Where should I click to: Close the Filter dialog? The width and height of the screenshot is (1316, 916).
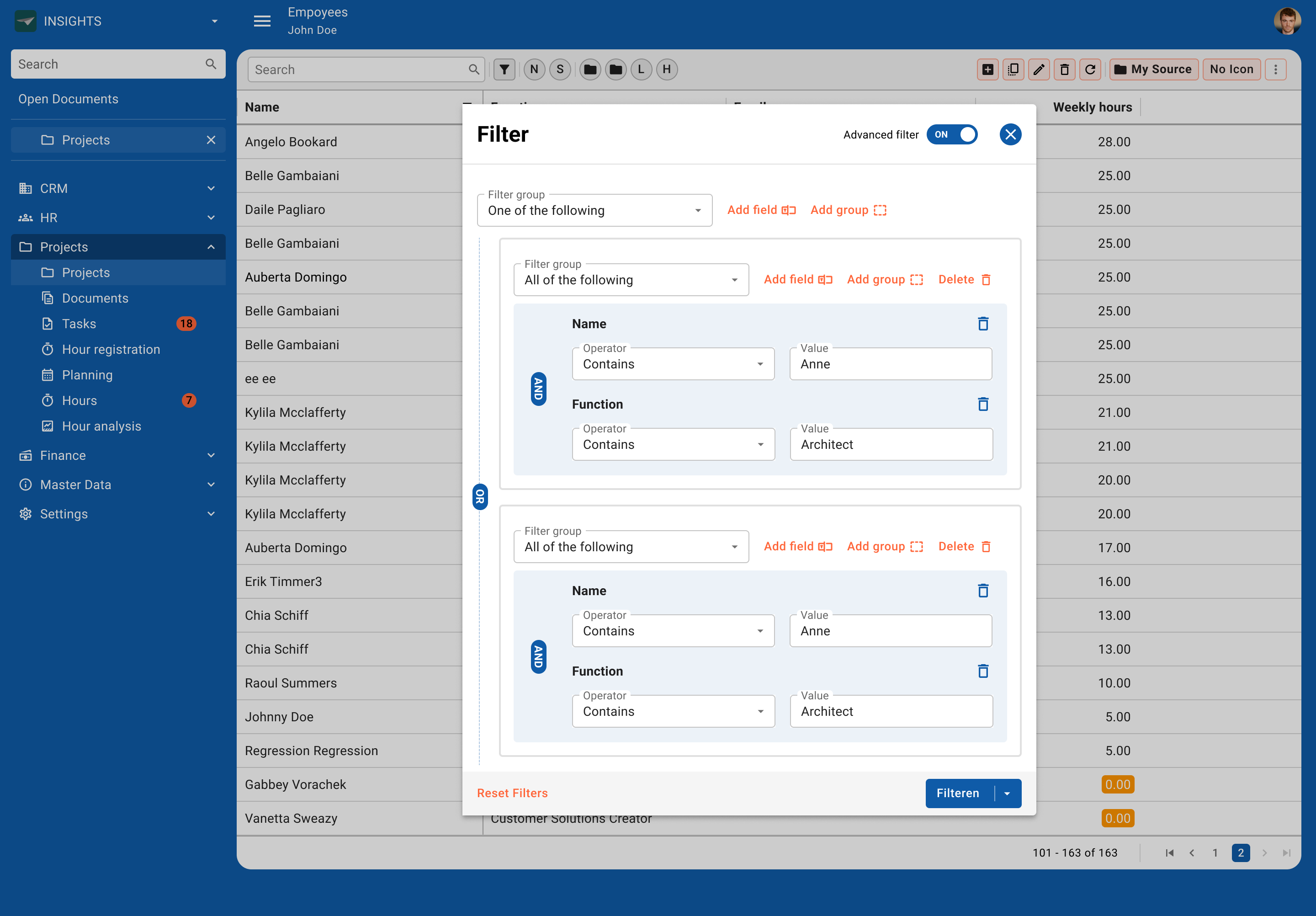[1010, 135]
